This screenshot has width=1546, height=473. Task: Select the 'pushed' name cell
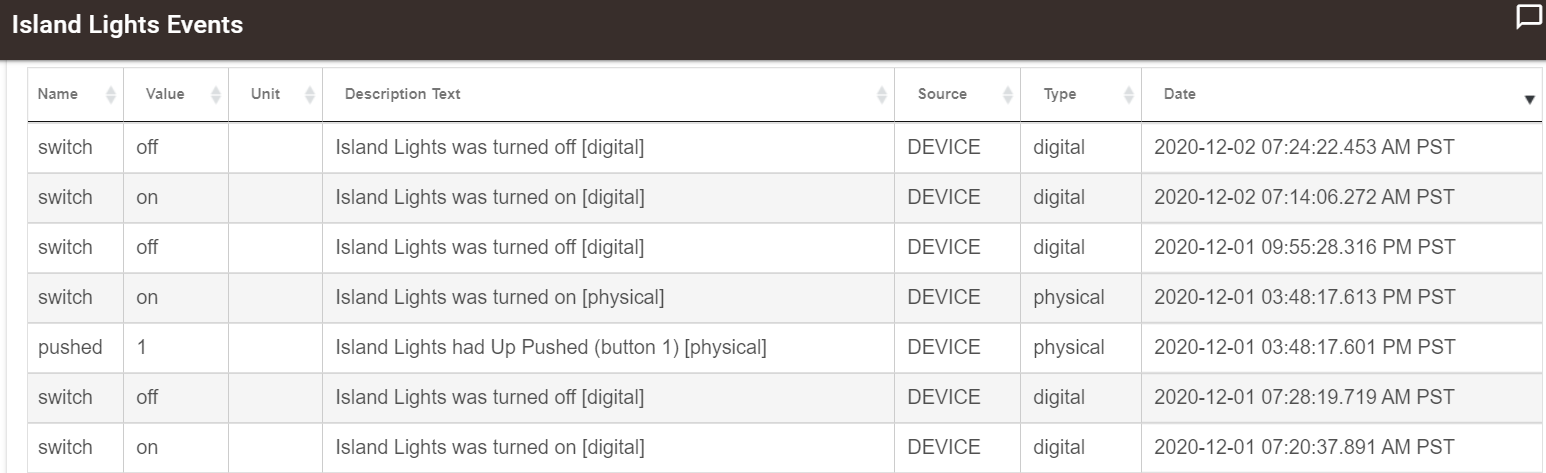pyautogui.click(x=75, y=347)
